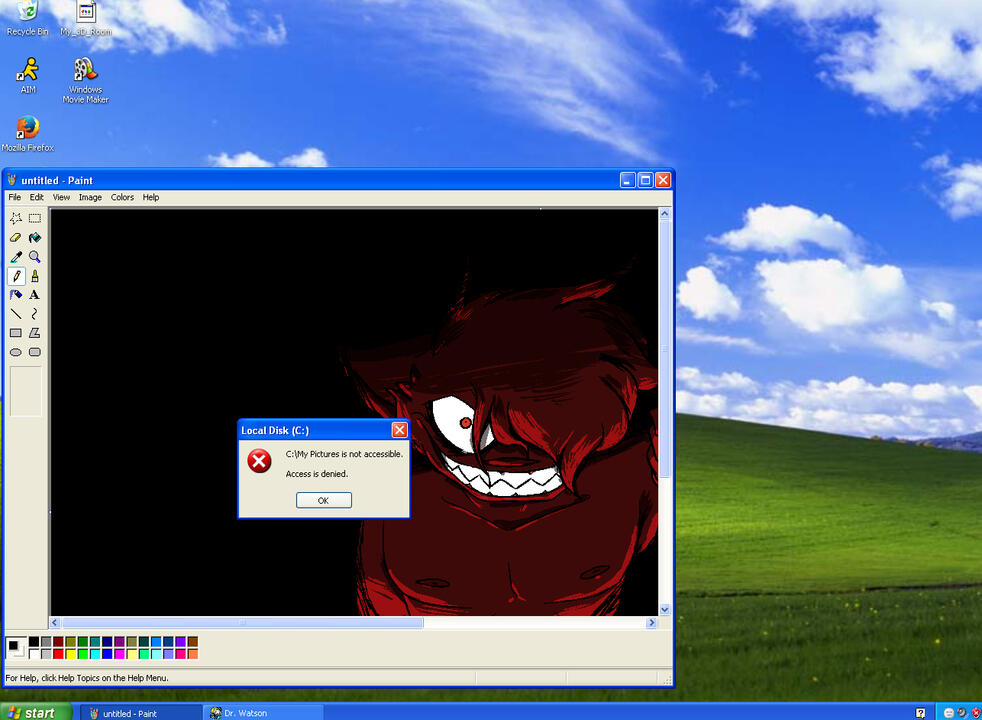The width and height of the screenshot is (982, 720).
Task: Select the Ellipse shape tool
Action: pyautogui.click(x=16, y=352)
